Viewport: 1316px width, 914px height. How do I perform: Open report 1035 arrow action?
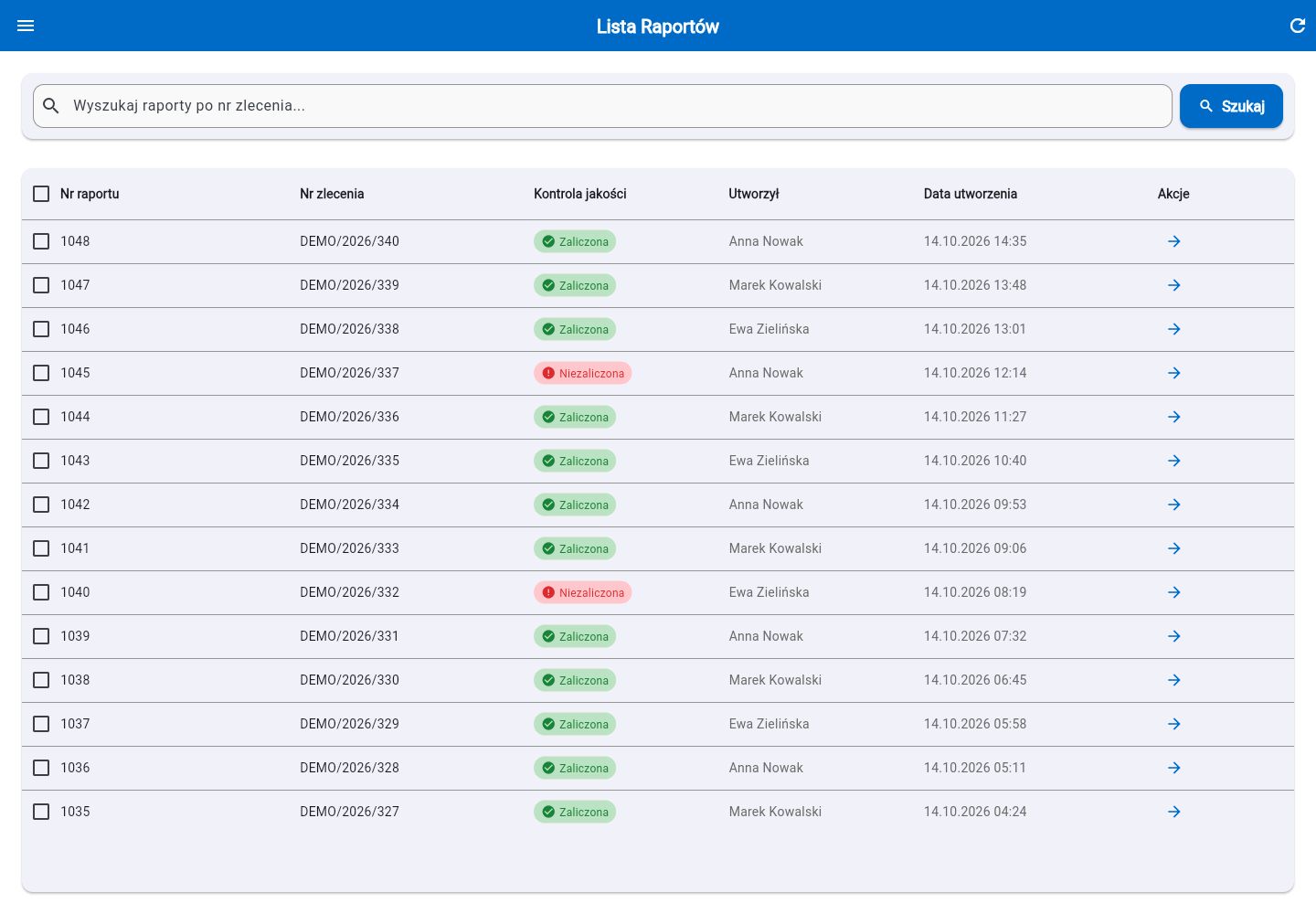[1174, 812]
